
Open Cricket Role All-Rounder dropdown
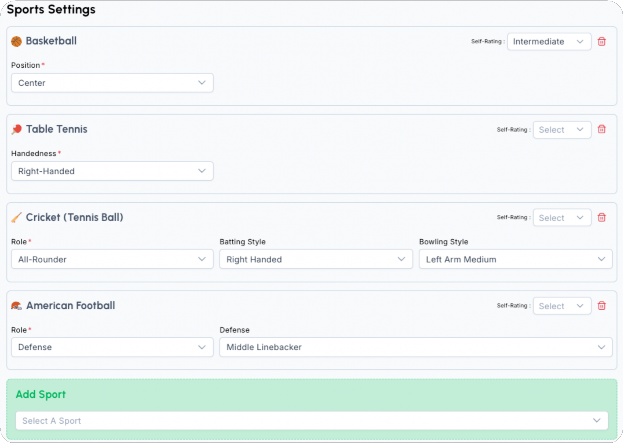(112, 259)
